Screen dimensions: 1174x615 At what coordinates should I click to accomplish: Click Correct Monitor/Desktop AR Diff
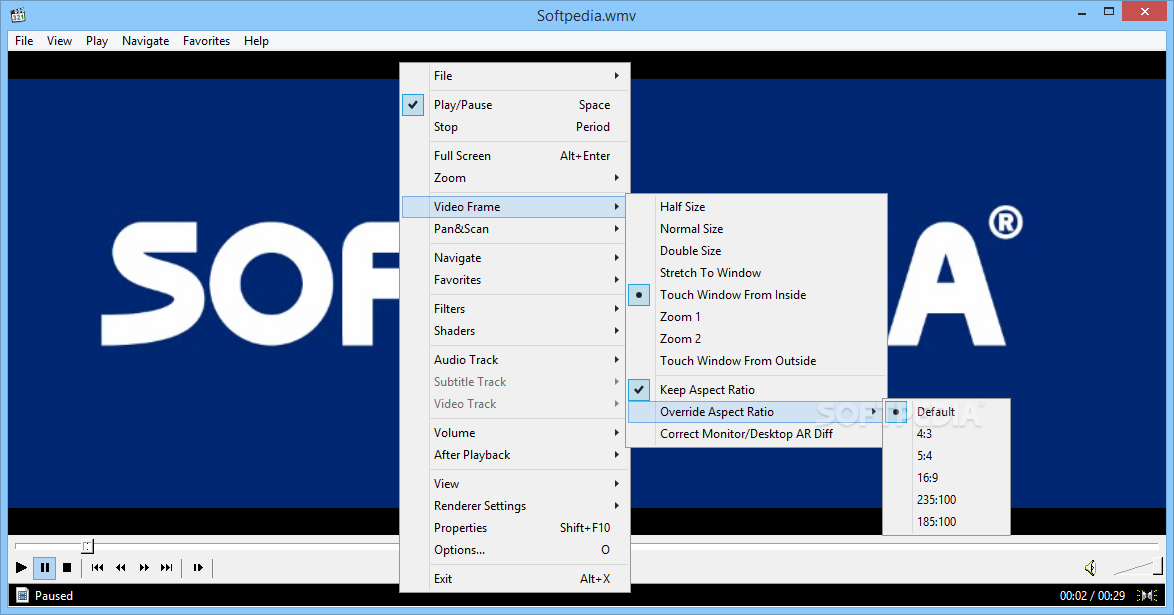click(756, 434)
